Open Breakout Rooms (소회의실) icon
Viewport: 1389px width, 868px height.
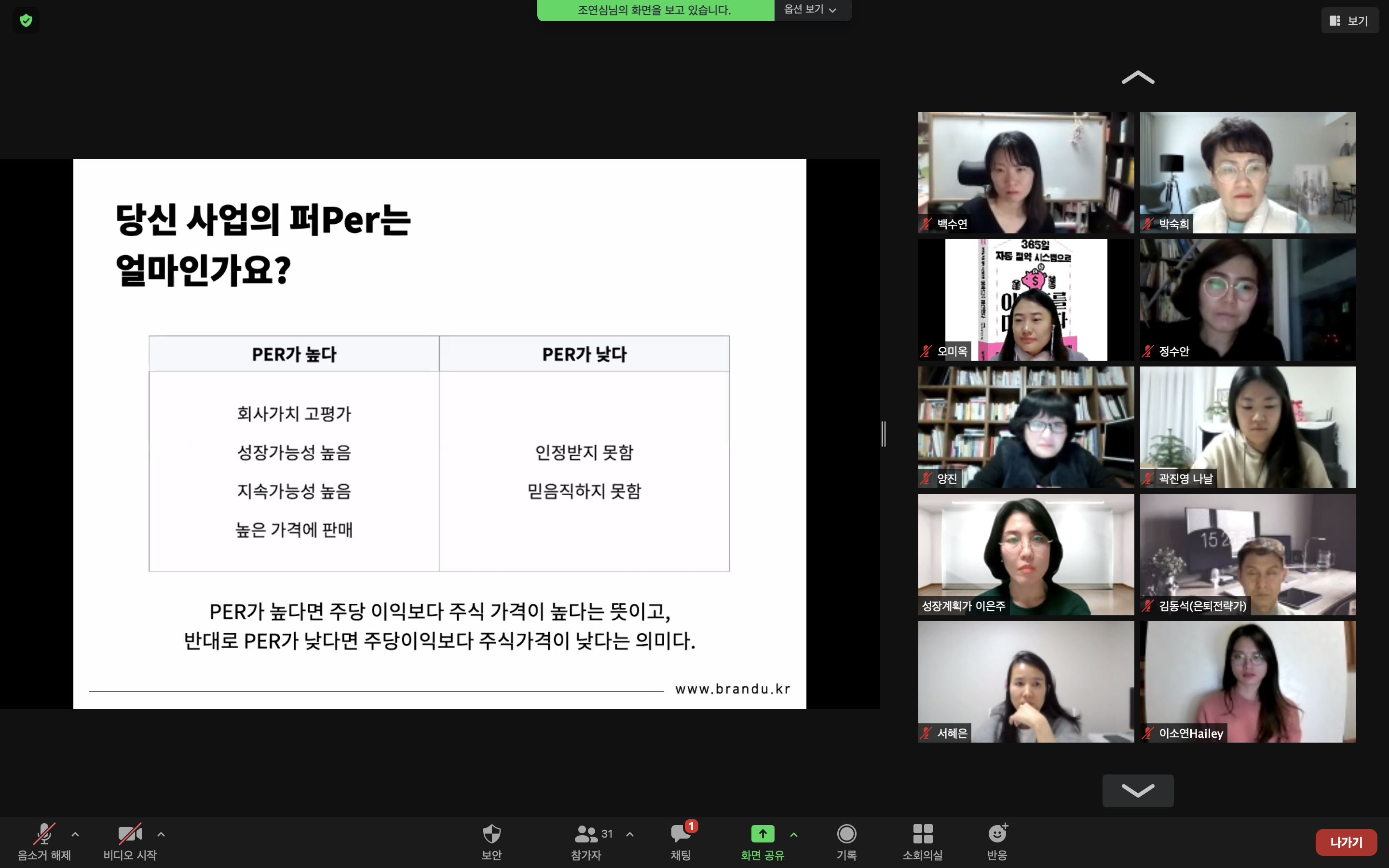tap(922, 834)
